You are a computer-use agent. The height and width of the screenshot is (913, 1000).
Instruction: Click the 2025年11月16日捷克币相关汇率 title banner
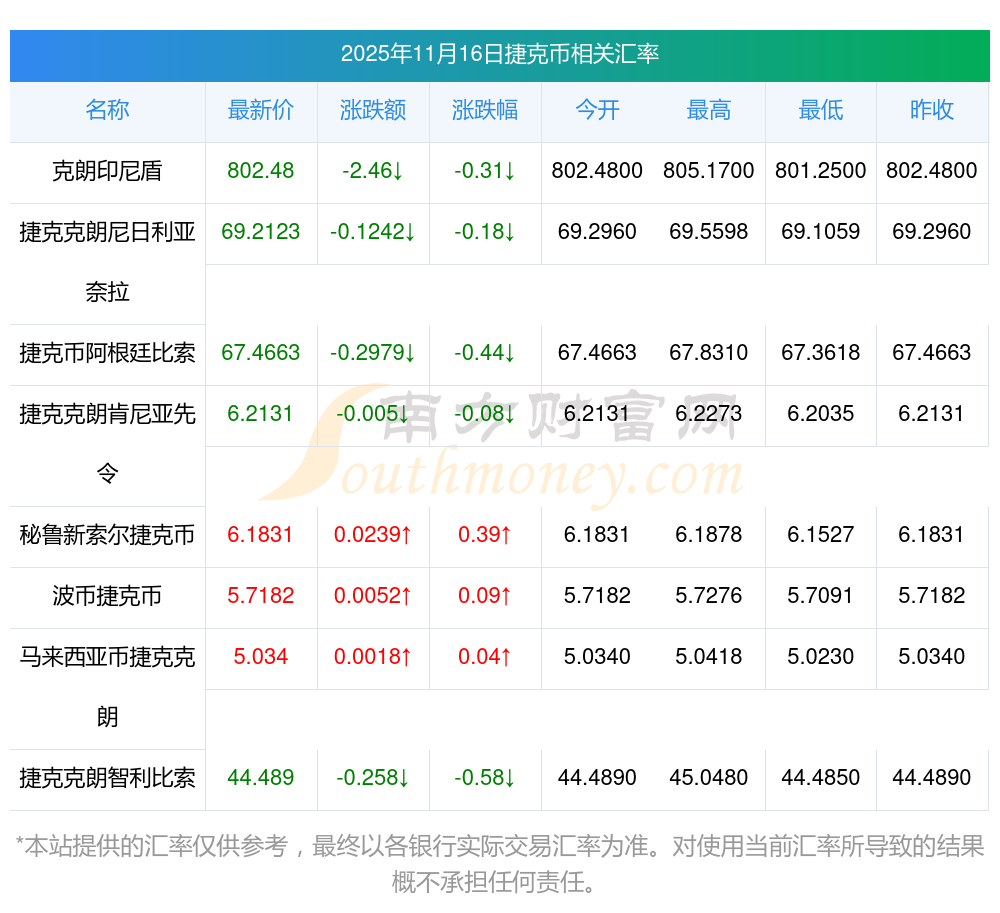(x=499, y=54)
